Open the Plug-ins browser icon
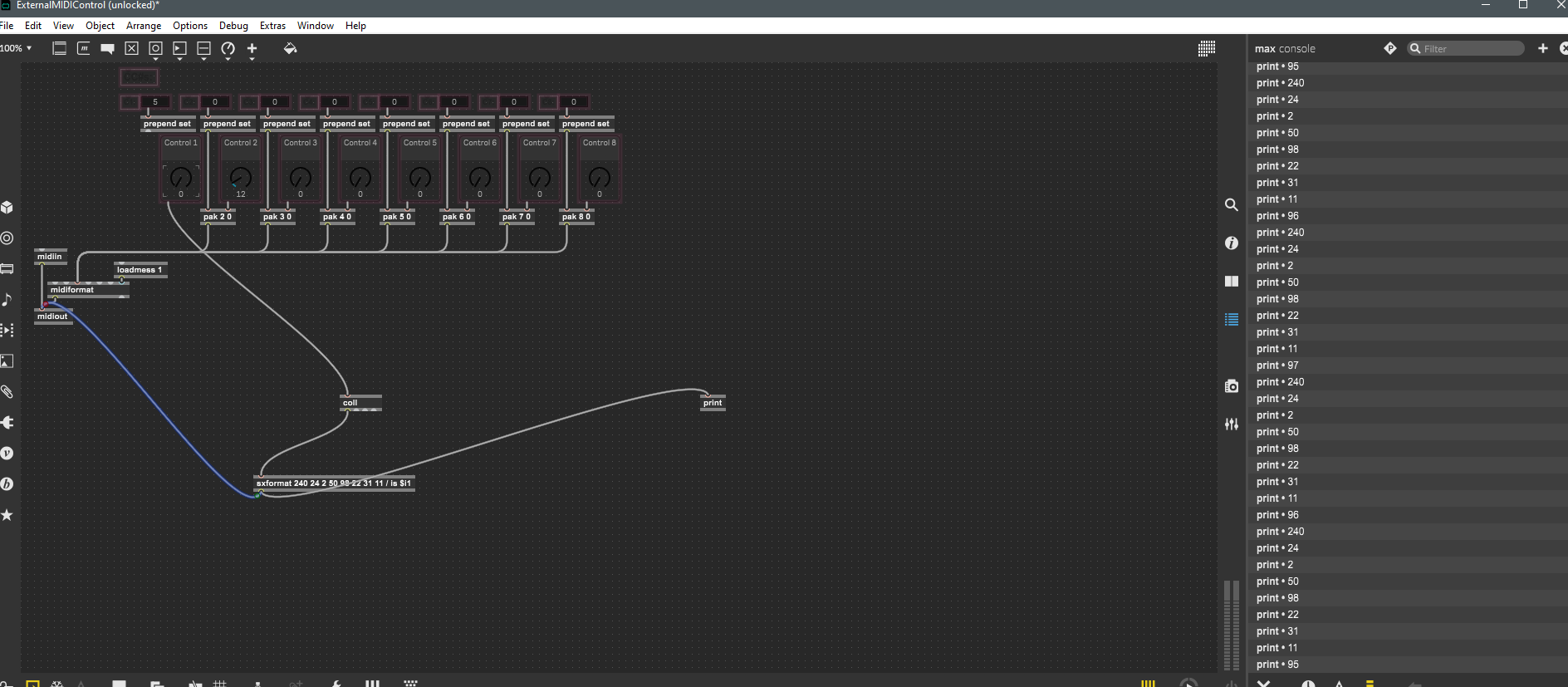Screen dimensions: 1568x687 (x=7, y=423)
